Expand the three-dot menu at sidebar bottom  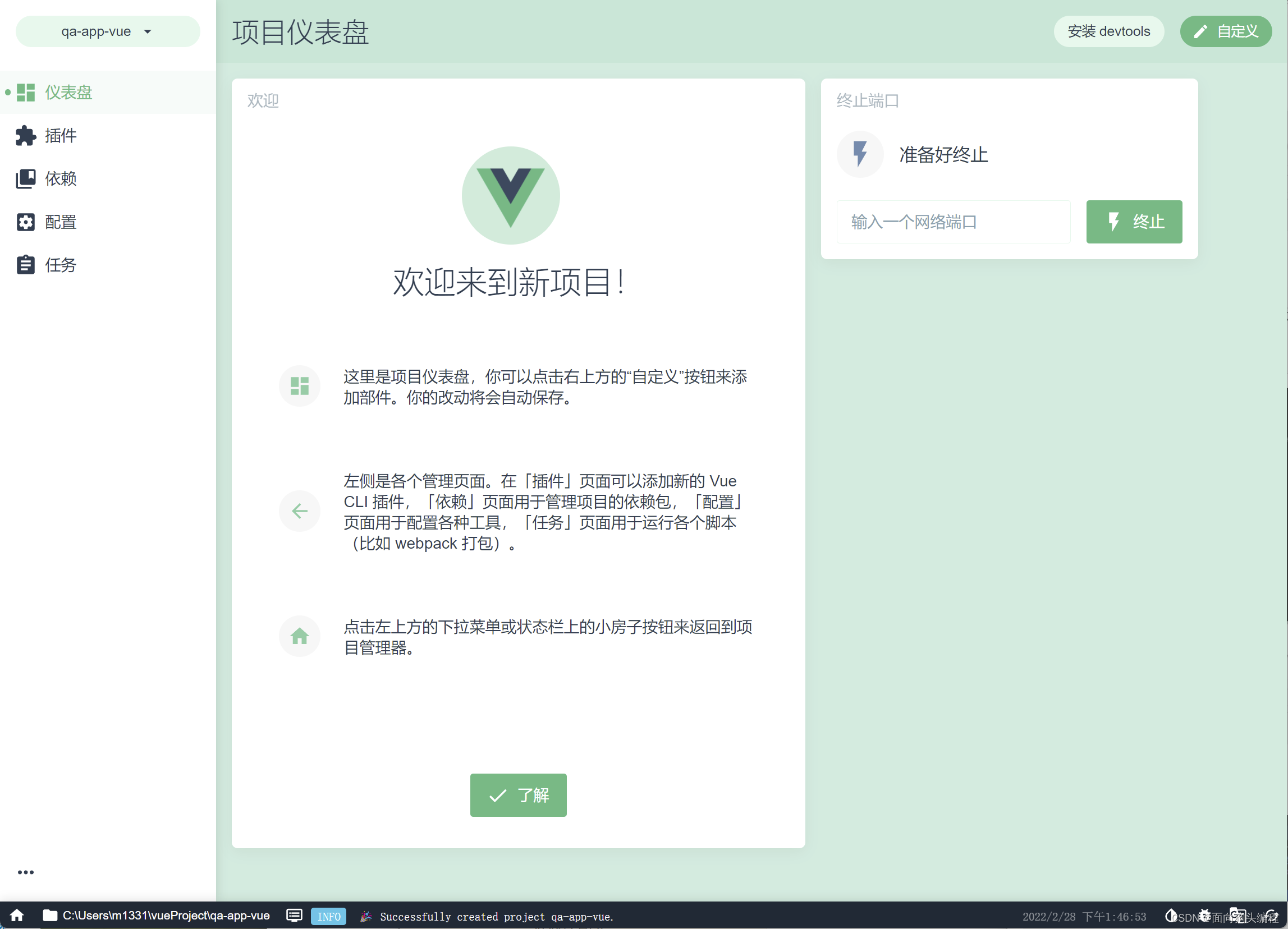click(x=26, y=872)
